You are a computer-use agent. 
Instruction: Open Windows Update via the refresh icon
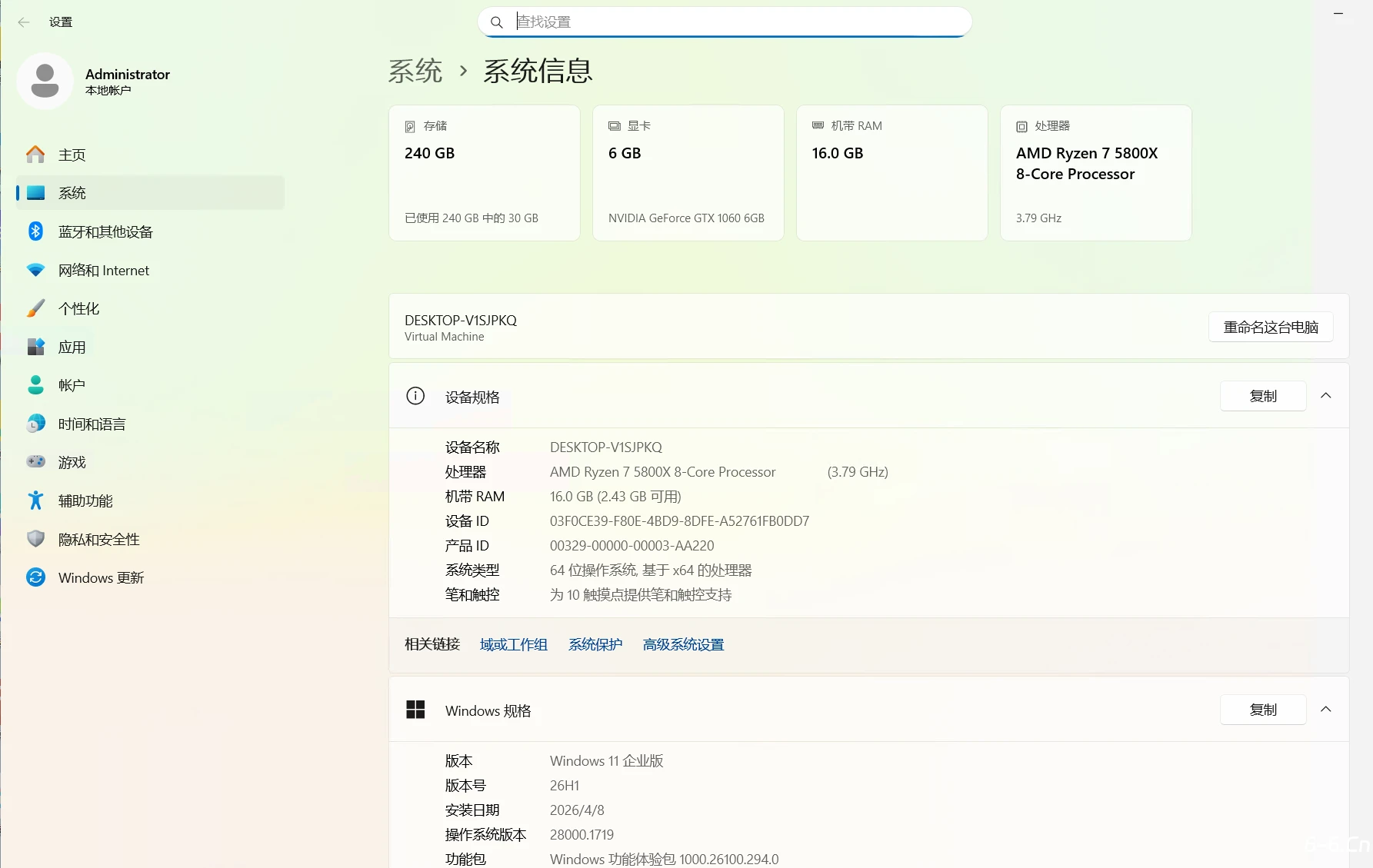35,577
